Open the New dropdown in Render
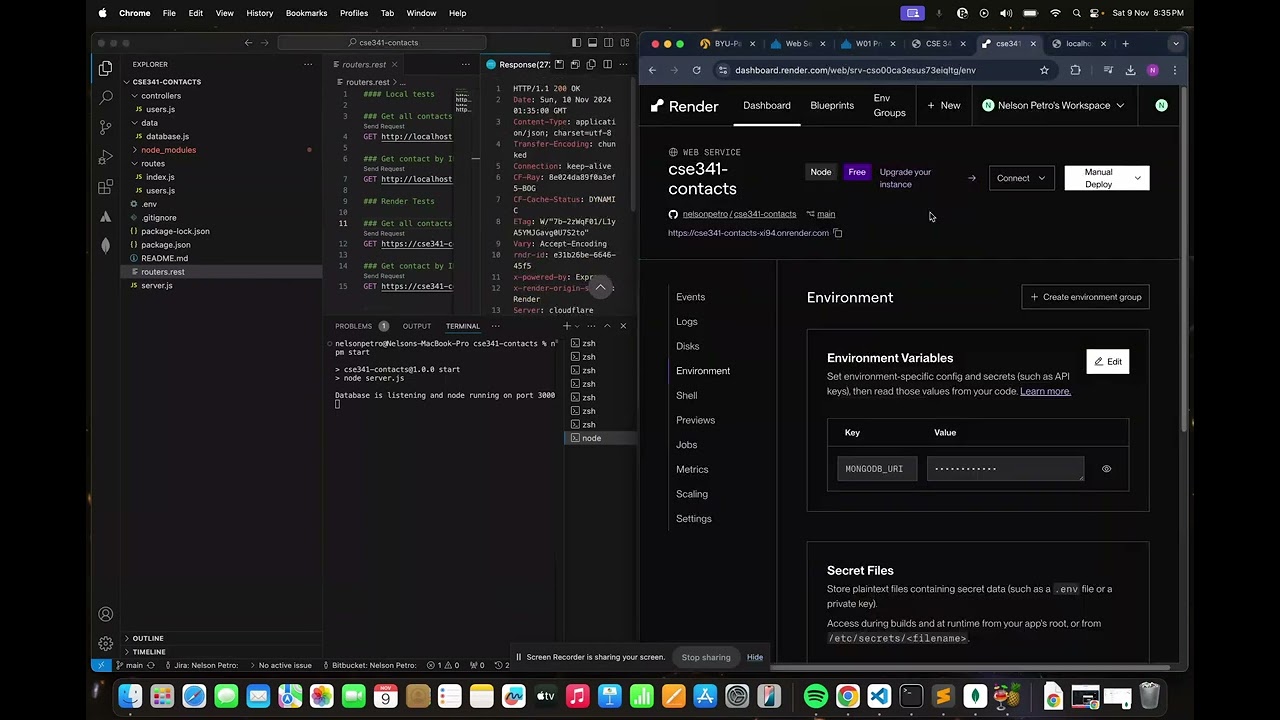This screenshot has width=1280, height=720. pos(944,105)
